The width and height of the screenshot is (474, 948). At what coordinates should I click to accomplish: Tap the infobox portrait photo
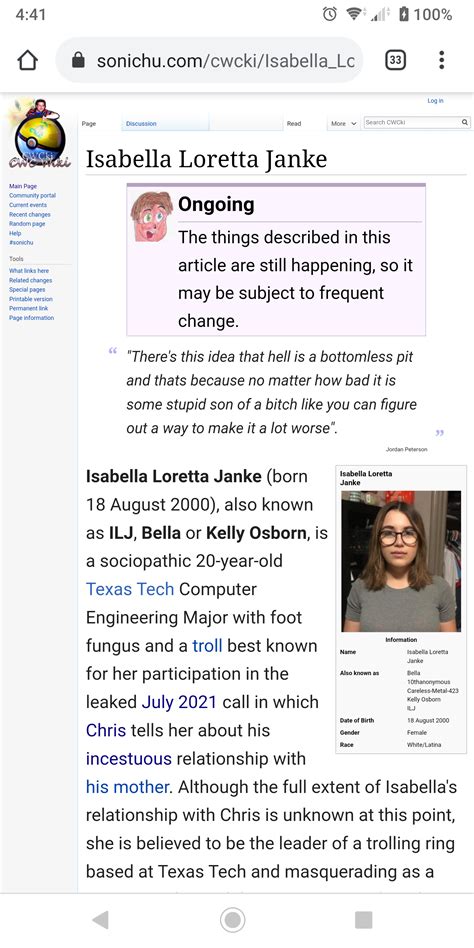click(x=398, y=561)
